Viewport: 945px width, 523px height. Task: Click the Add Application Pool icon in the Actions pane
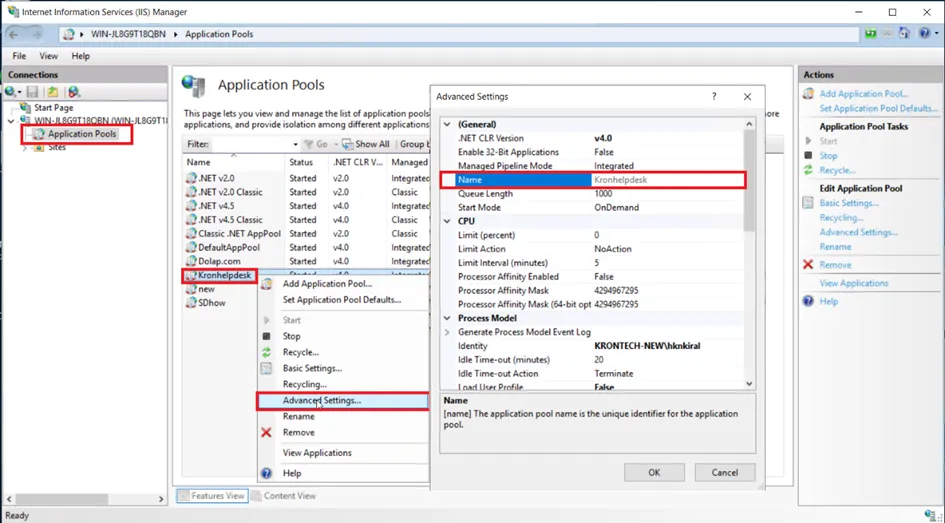click(x=808, y=94)
